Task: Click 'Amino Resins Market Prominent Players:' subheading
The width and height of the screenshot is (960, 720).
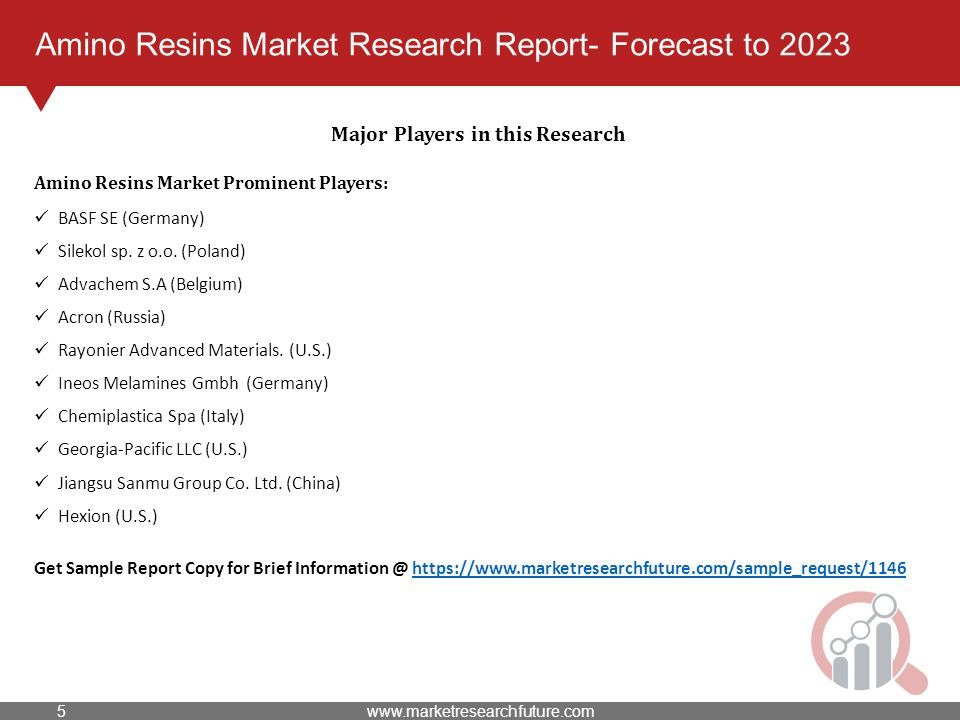Action: [211, 183]
